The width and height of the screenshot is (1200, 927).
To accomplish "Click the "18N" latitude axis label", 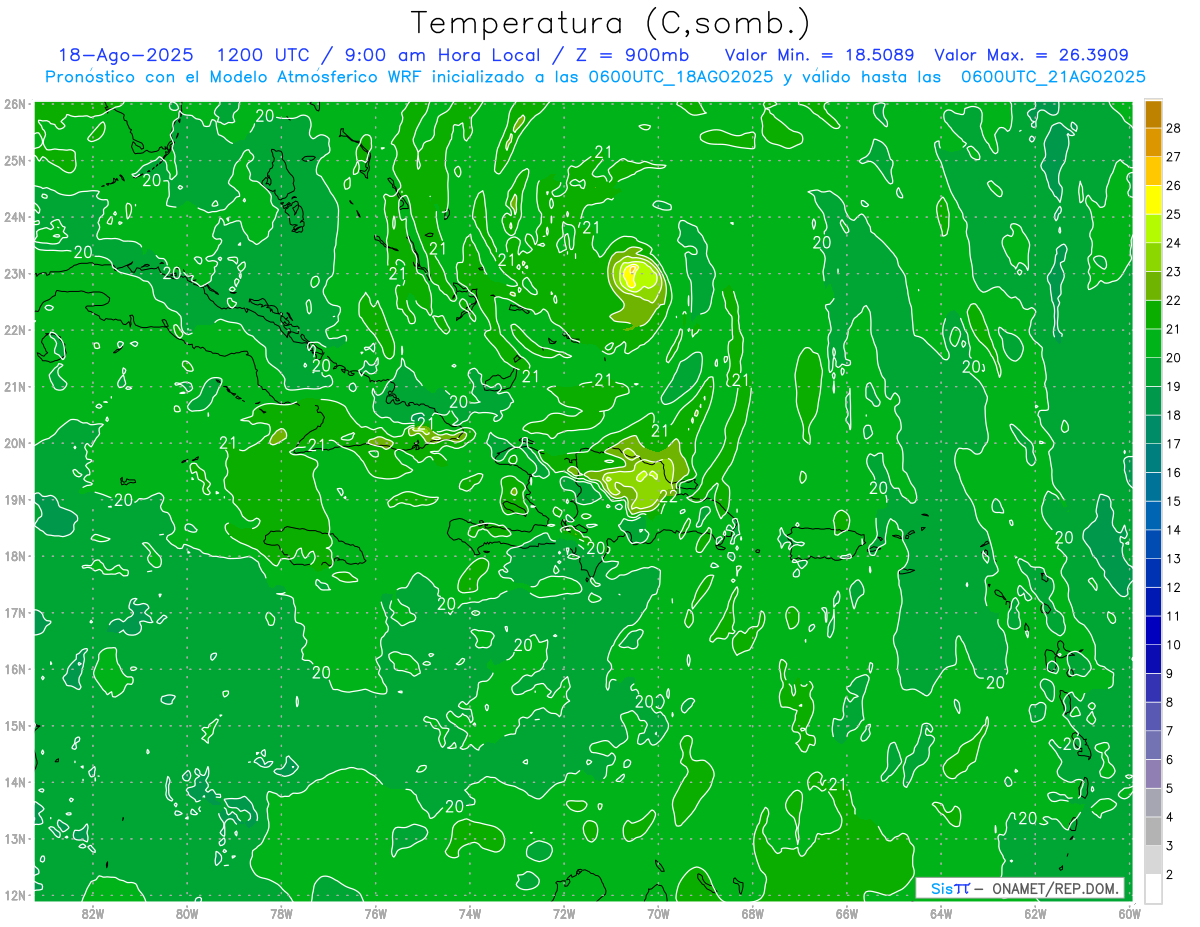I will [15, 556].
